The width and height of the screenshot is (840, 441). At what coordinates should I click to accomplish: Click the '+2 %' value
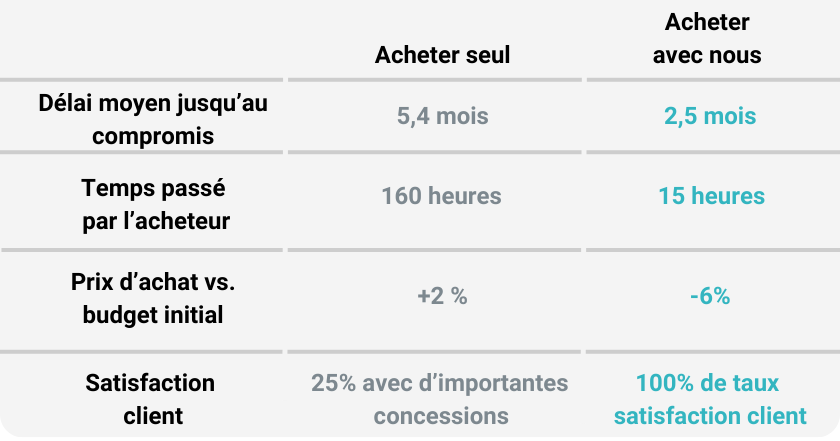point(442,296)
